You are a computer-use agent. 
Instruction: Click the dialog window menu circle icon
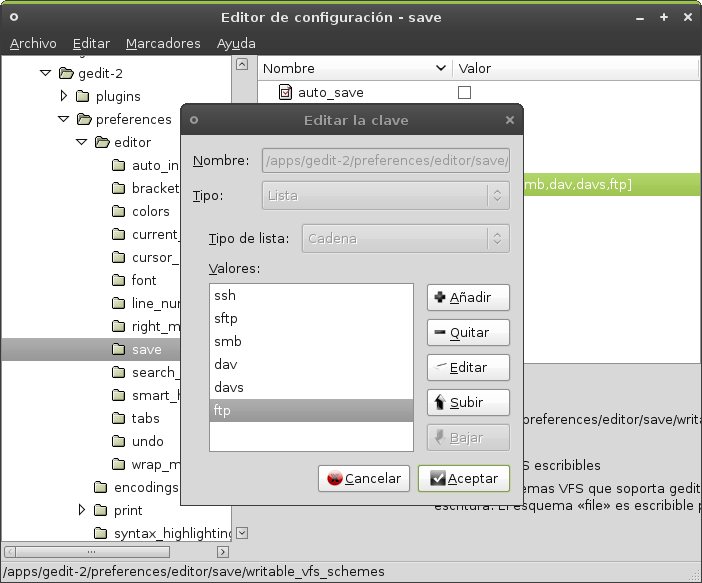pyautogui.click(x=194, y=120)
